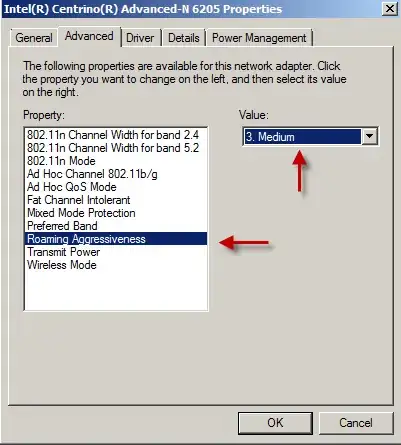Confirm changes with the OK button
The width and height of the screenshot is (401, 445).
(x=275, y=423)
